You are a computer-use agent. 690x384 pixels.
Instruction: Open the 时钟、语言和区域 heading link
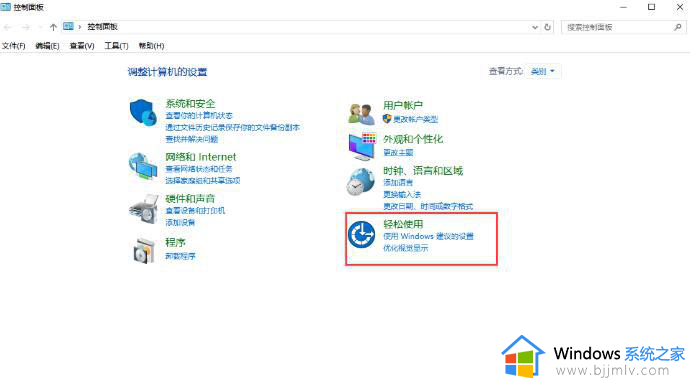click(423, 171)
